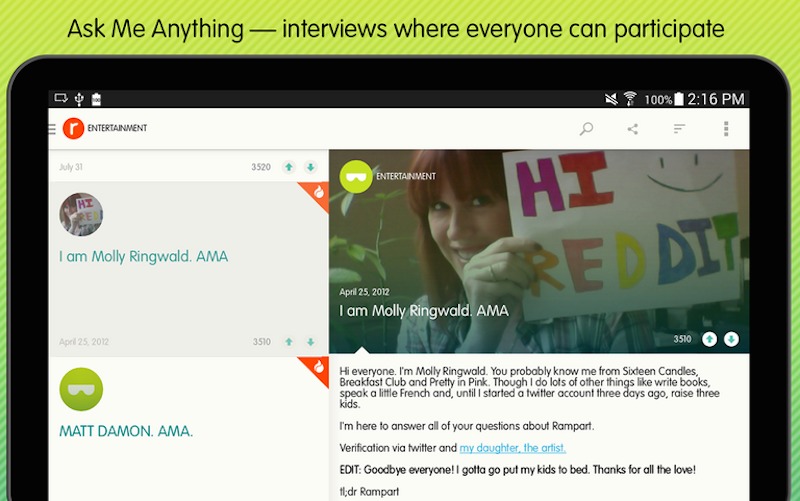The height and width of the screenshot is (501, 800).
Task: Upvote Molly Ringwald post in list
Action: click(289, 342)
